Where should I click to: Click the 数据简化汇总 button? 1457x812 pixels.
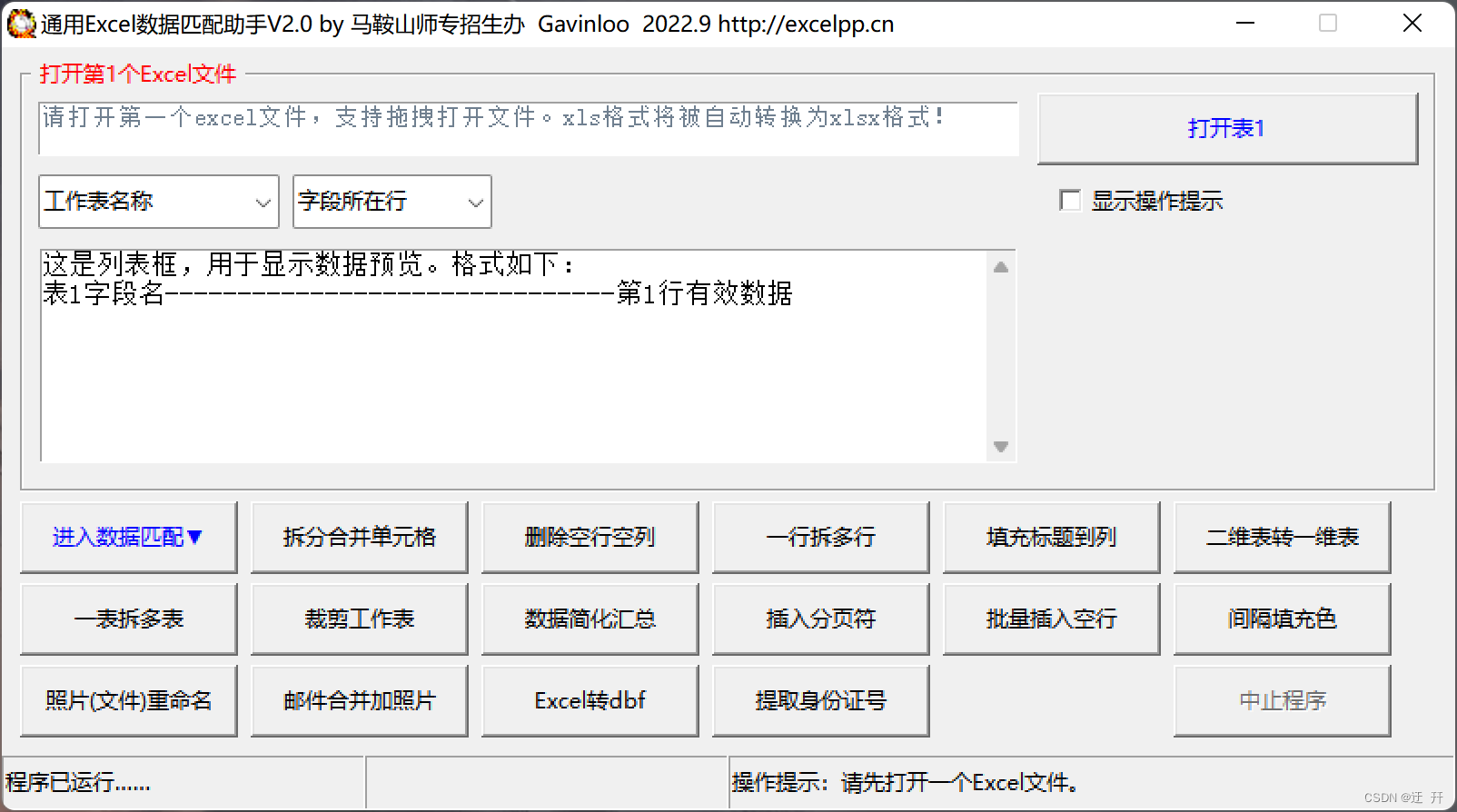pos(590,619)
